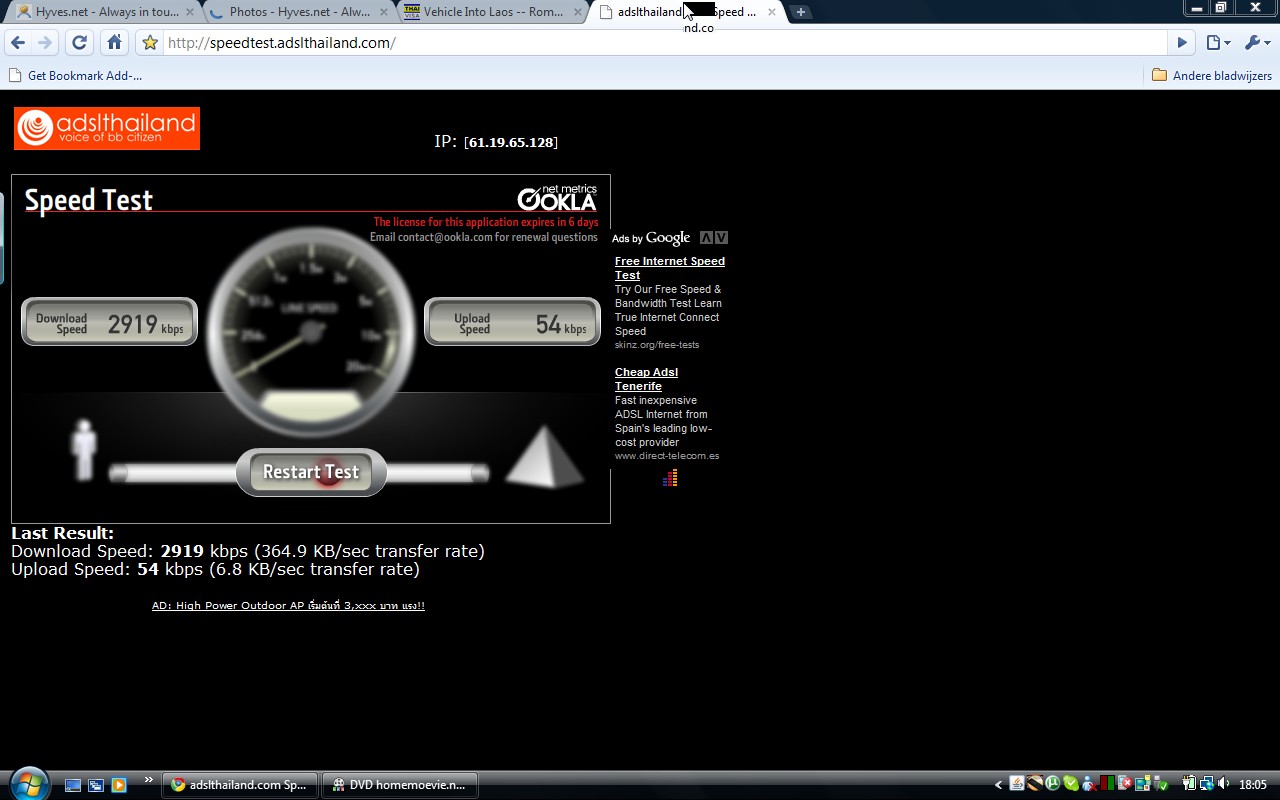Close the Hyves.net Always in touch tab
This screenshot has height=800, width=1280.
pos(190,12)
